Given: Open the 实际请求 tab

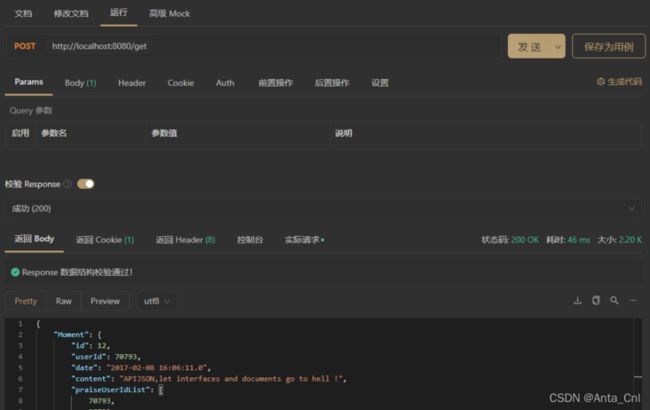Looking at the screenshot, I should (x=304, y=240).
